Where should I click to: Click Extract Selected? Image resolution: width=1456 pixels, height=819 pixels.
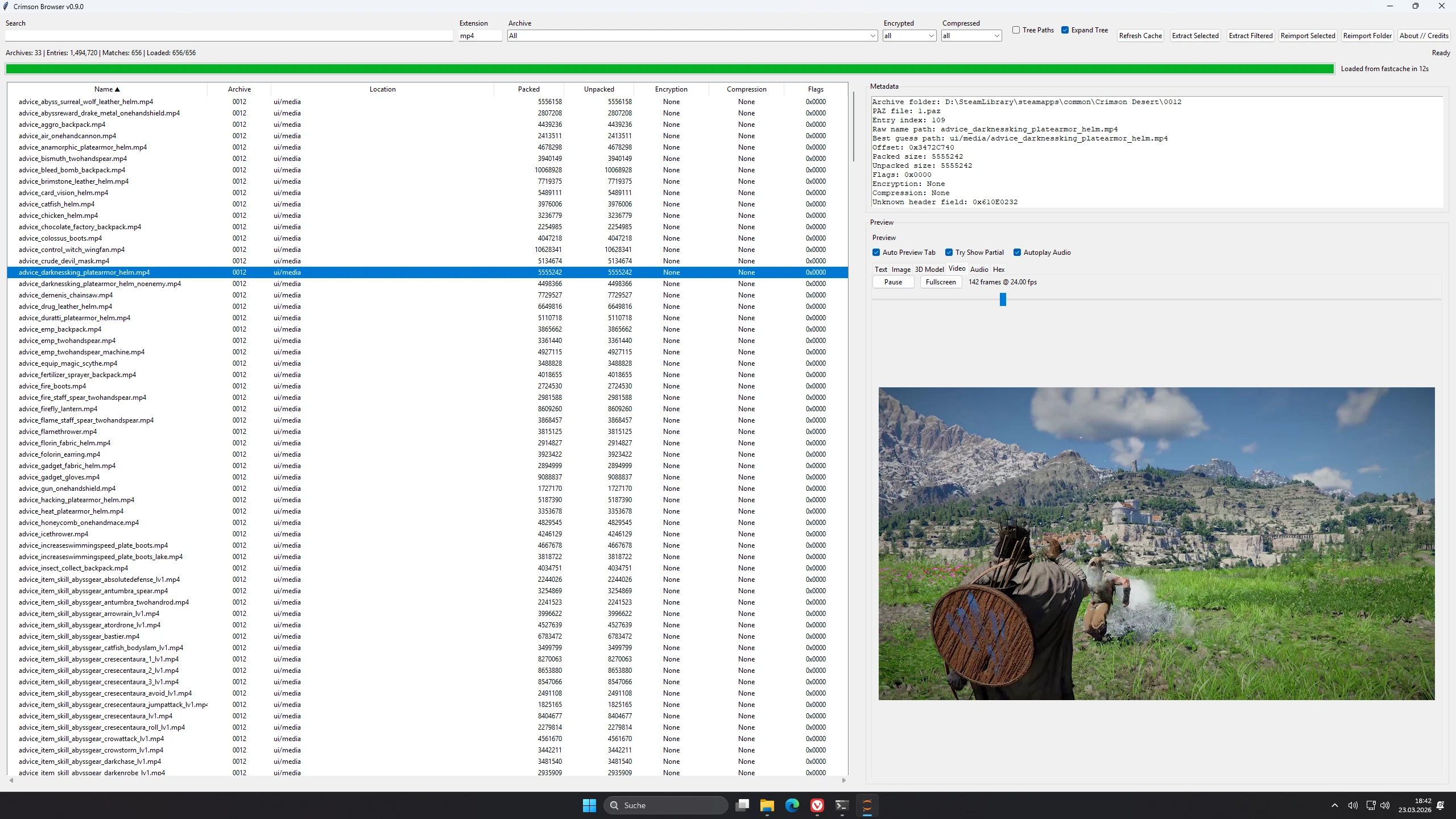(x=1196, y=36)
